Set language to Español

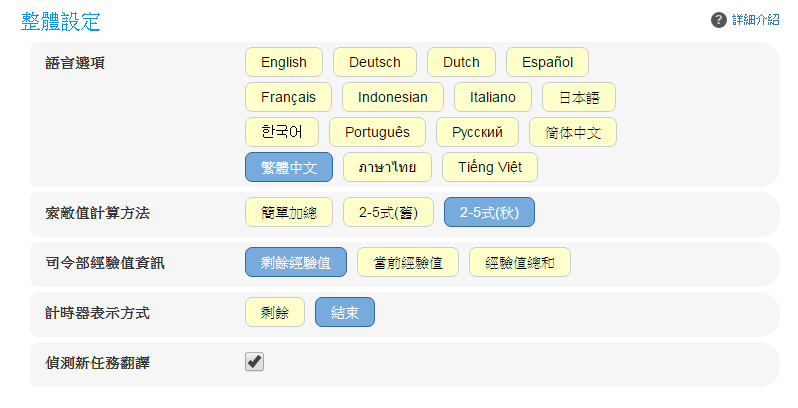click(x=547, y=62)
